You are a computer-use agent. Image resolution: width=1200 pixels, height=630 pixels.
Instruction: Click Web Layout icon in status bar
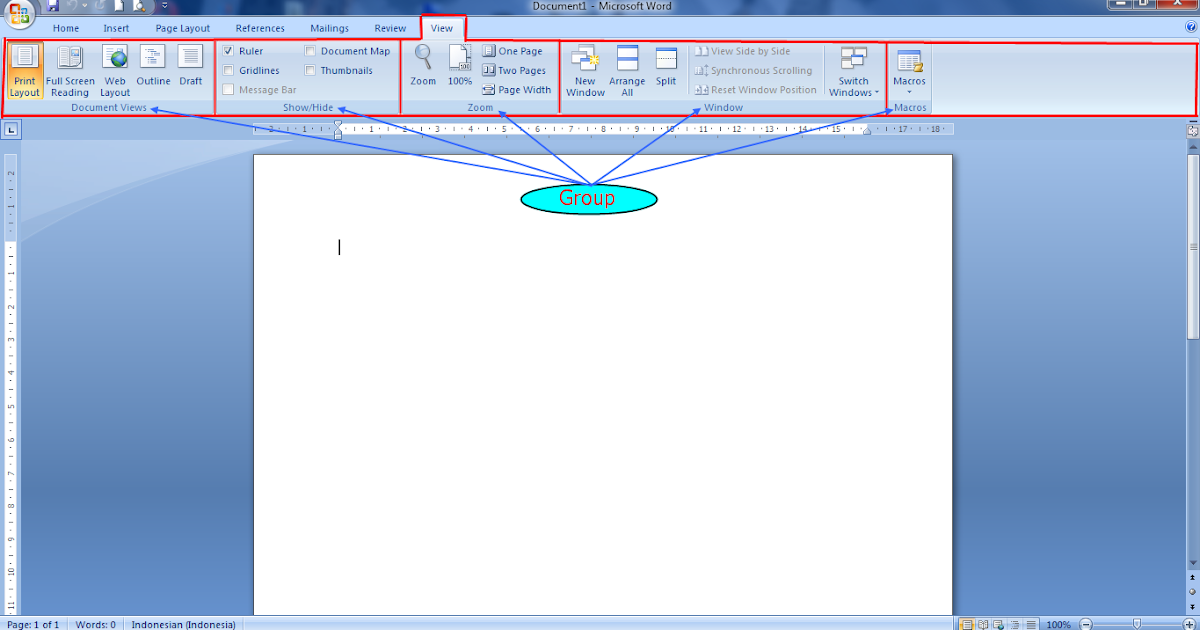998,624
